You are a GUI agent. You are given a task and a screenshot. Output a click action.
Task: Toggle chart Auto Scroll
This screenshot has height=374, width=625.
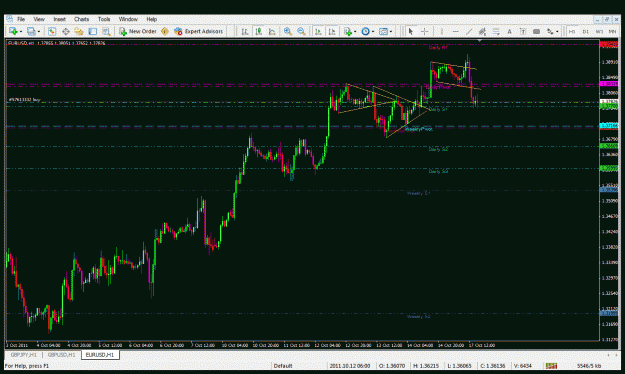tap(318, 31)
